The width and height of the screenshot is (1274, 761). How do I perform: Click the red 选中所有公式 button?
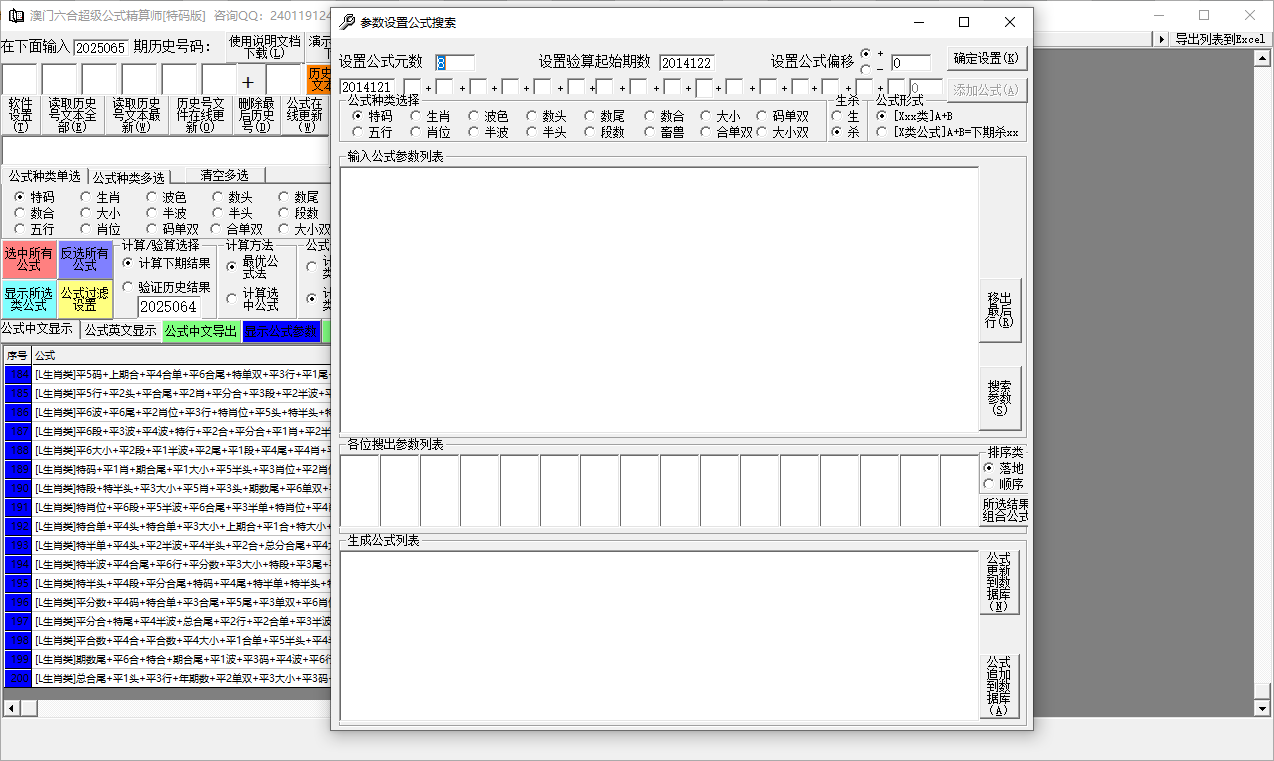[x=29, y=260]
